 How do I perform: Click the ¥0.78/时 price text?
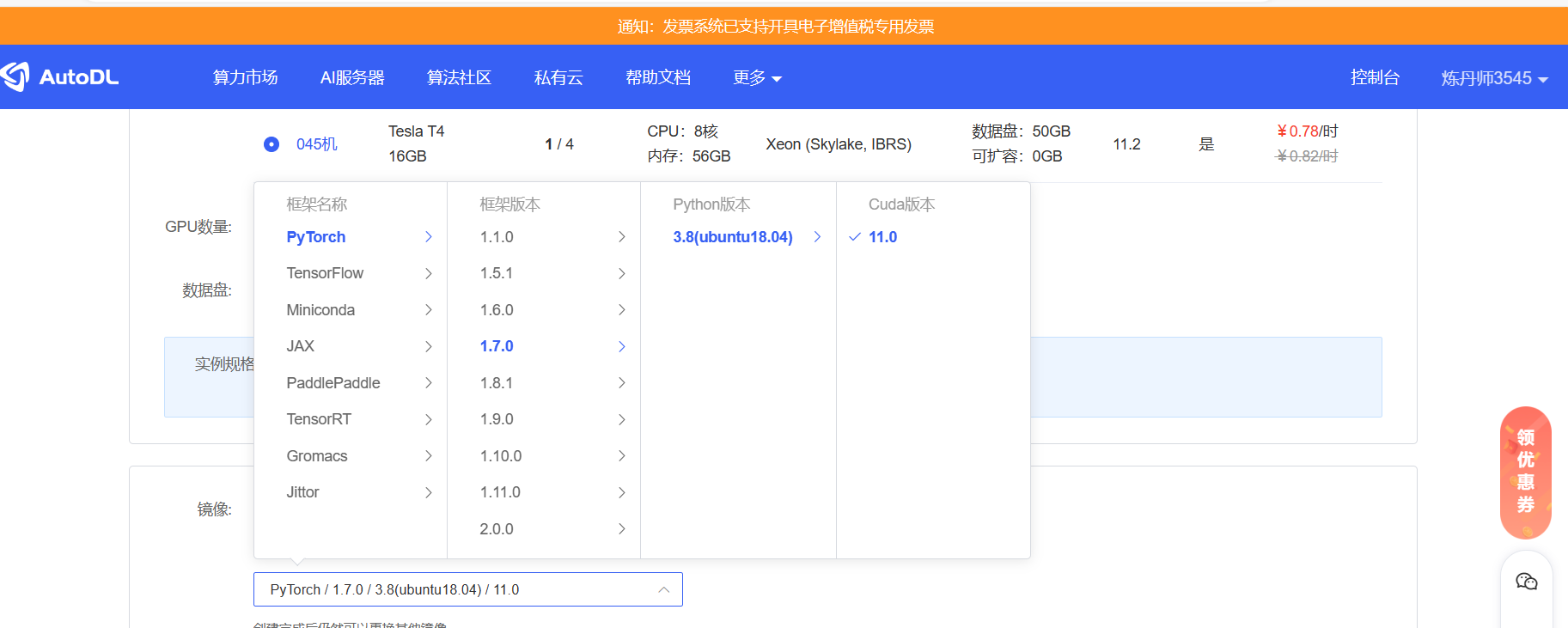(1307, 131)
